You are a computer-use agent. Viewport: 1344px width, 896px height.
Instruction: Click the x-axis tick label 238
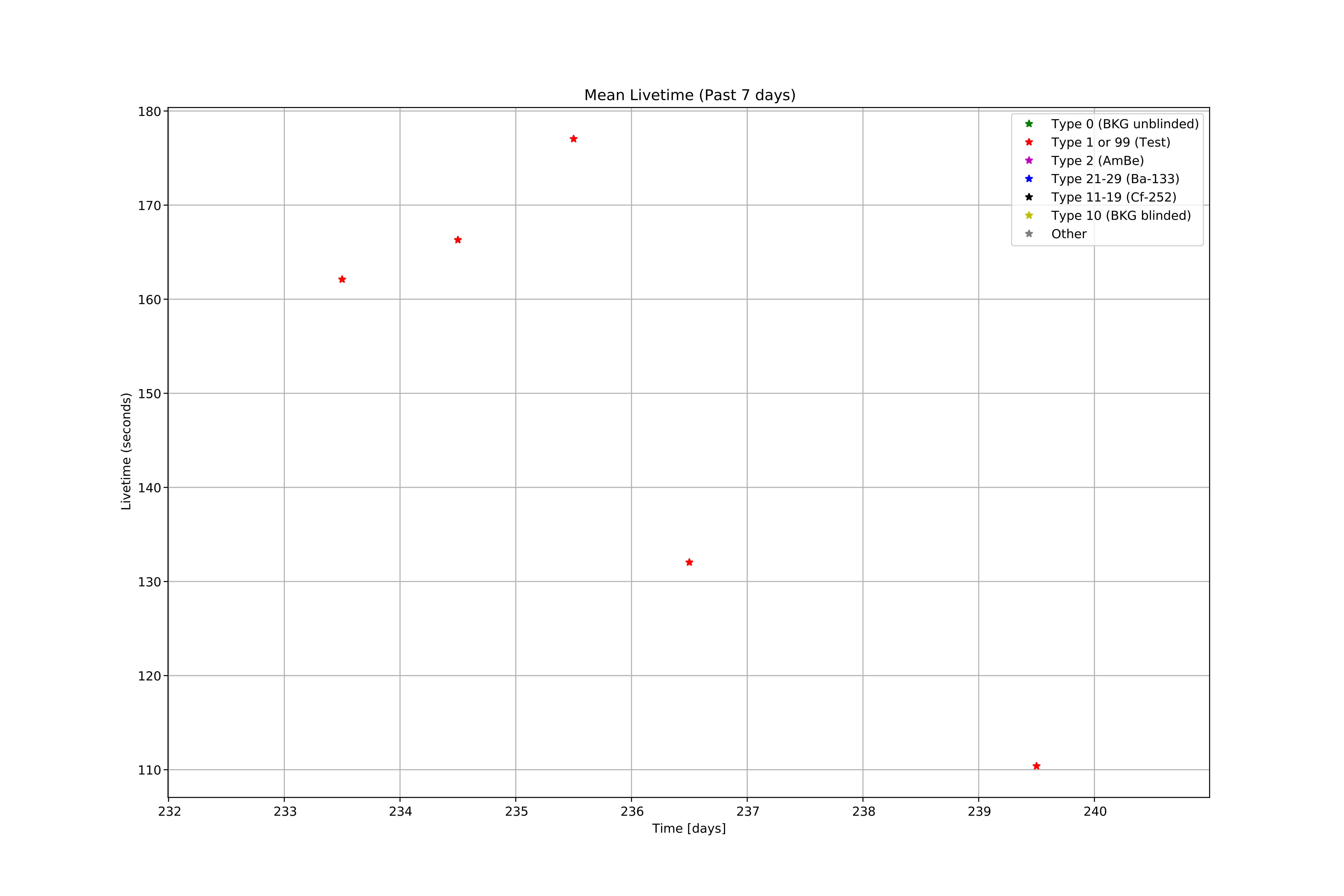point(864,811)
